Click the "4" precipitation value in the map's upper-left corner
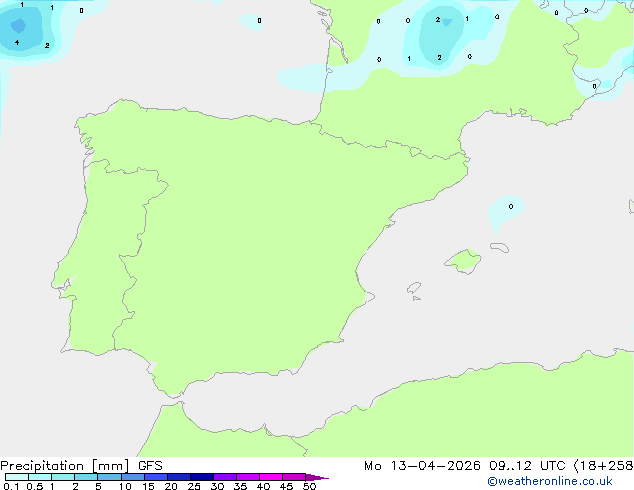The height and width of the screenshot is (490, 634). click(17, 42)
